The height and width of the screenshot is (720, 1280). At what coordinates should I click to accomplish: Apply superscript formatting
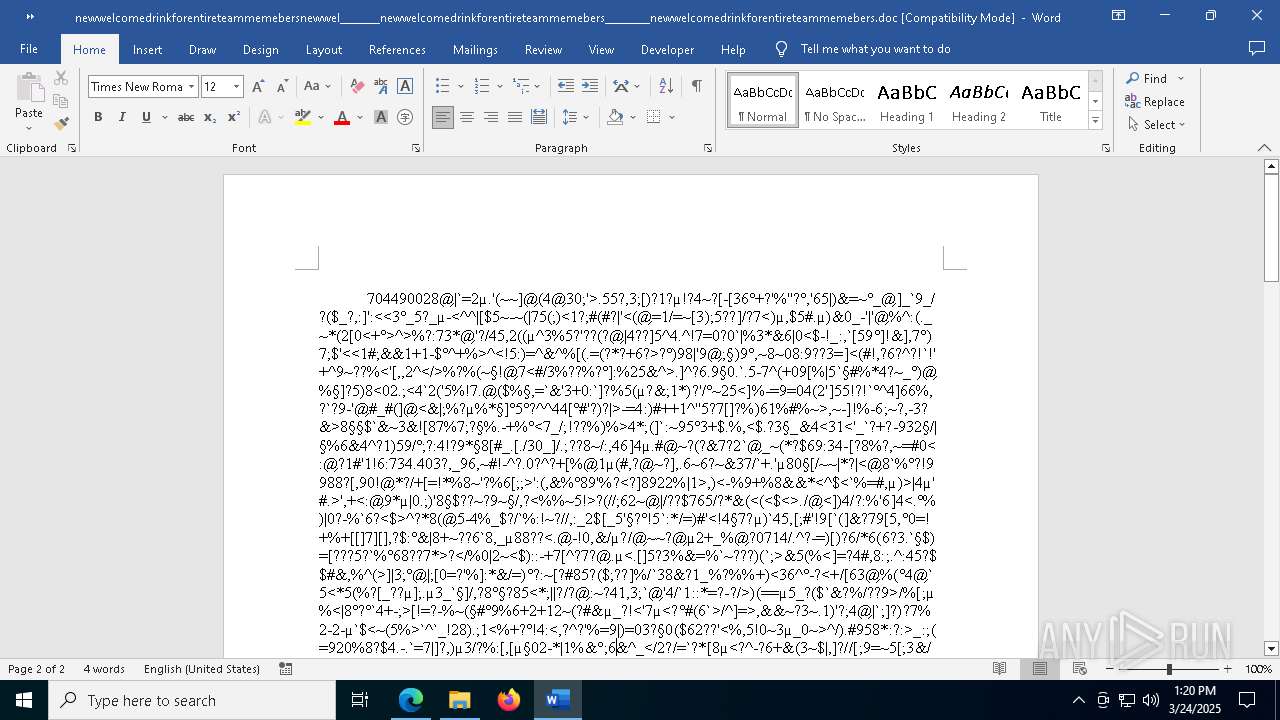234,117
